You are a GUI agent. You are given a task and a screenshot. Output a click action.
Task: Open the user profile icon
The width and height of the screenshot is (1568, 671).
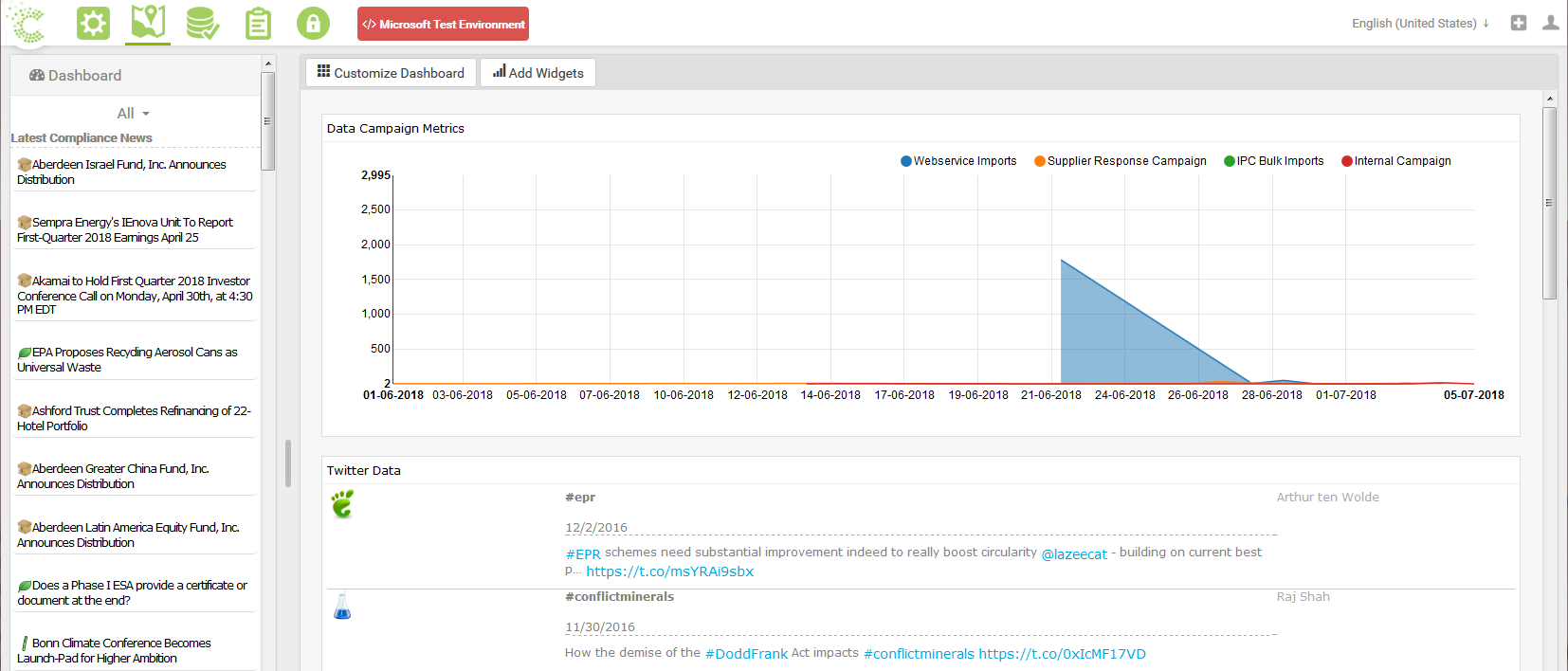(1550, 23)
